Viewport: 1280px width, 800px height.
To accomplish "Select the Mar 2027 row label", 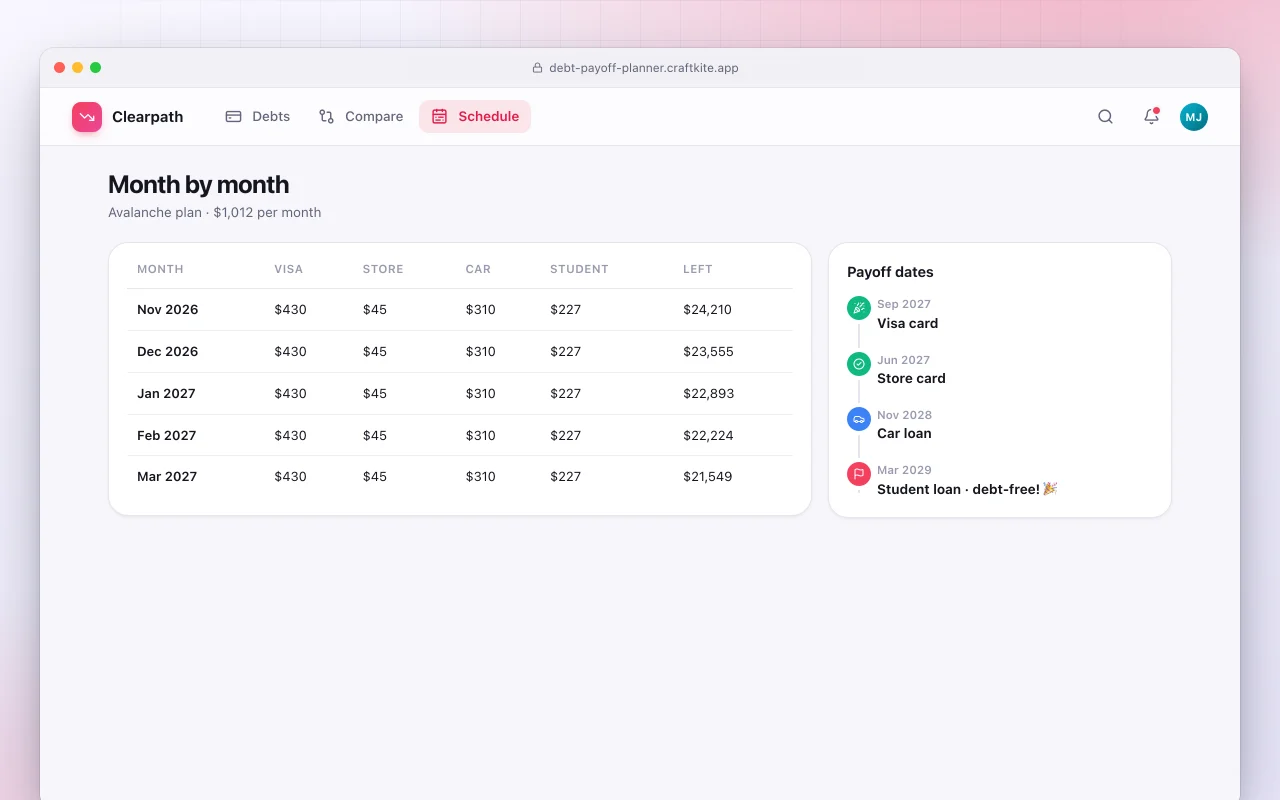I will point(167,477).
